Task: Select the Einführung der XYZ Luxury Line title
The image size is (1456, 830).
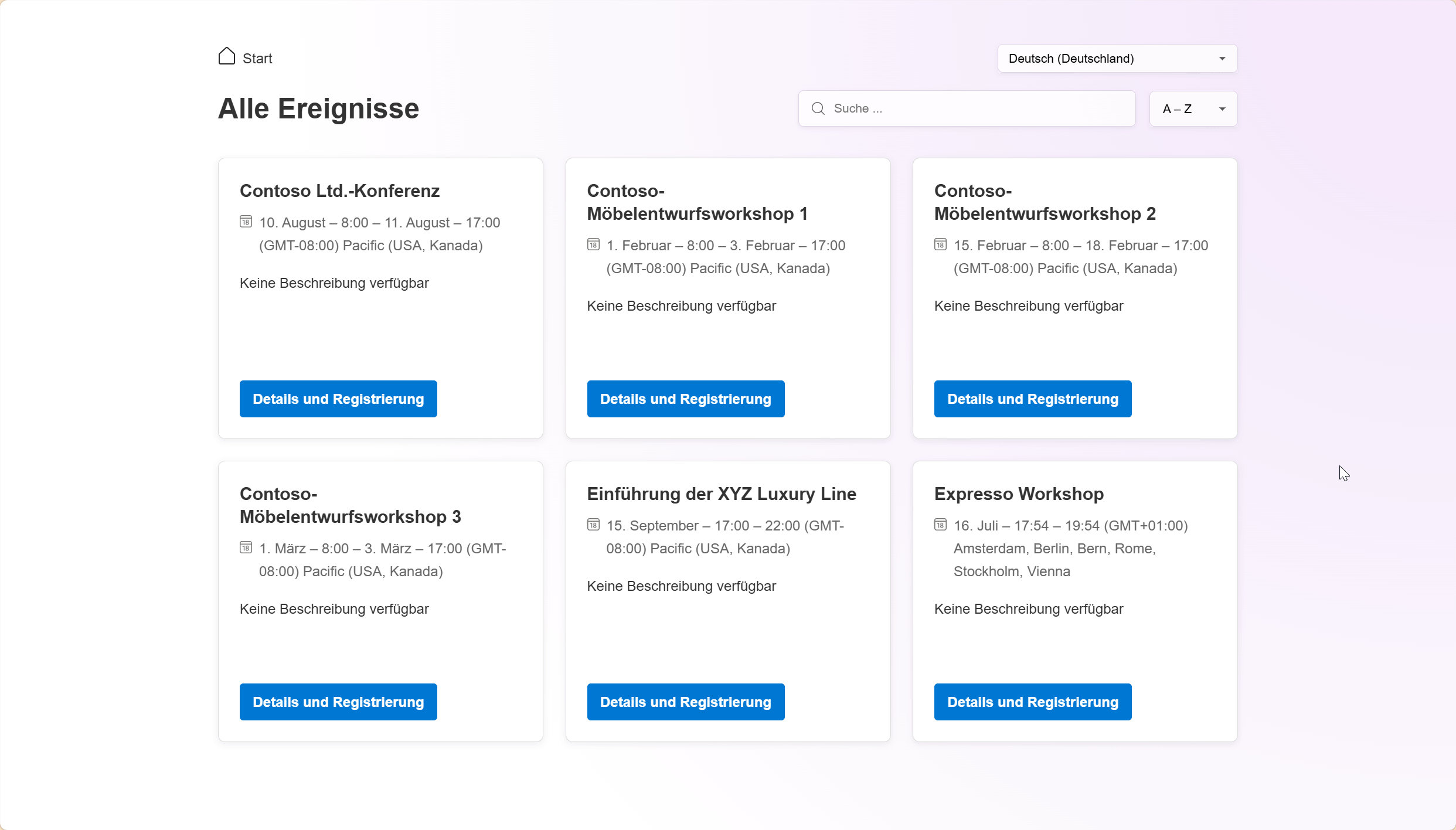Action: 722,494
